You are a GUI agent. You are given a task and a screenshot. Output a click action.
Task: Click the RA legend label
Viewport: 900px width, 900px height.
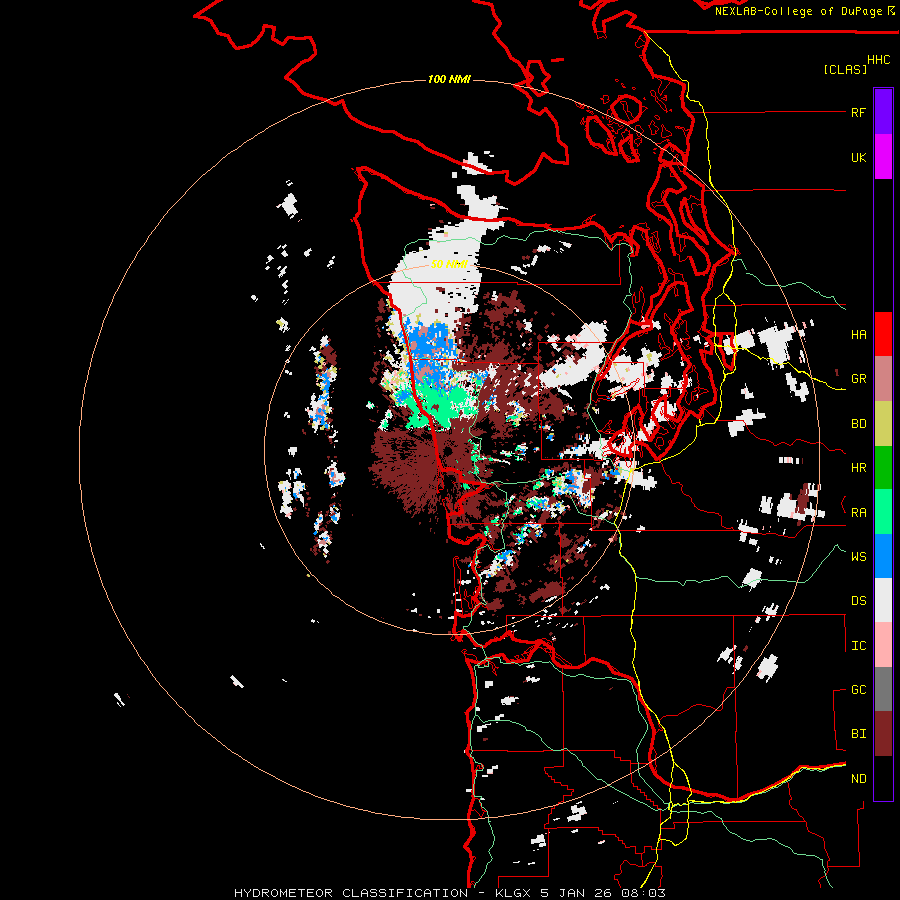[x=858, y=513]
